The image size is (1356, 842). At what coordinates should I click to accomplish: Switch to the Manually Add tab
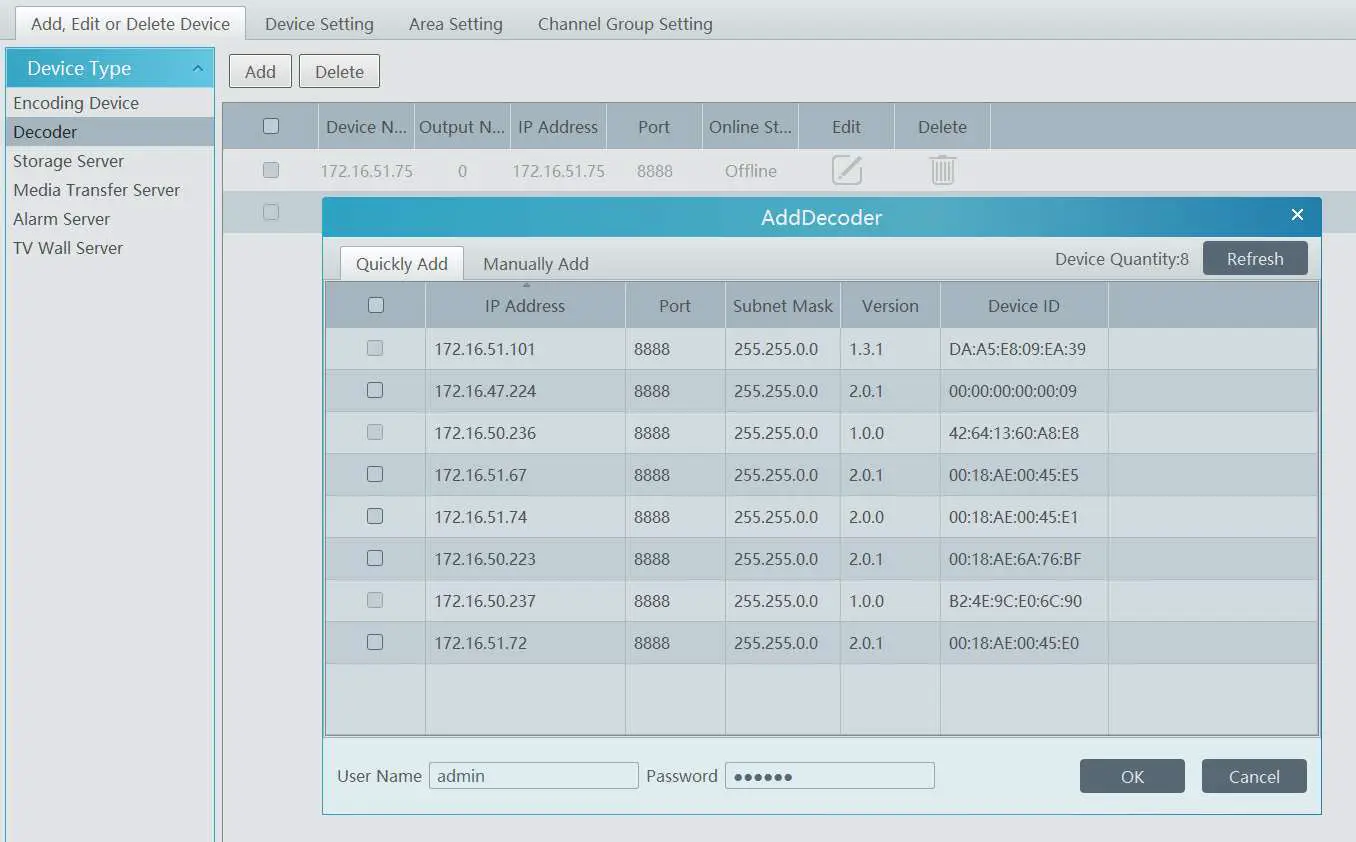tap(535, 264)
